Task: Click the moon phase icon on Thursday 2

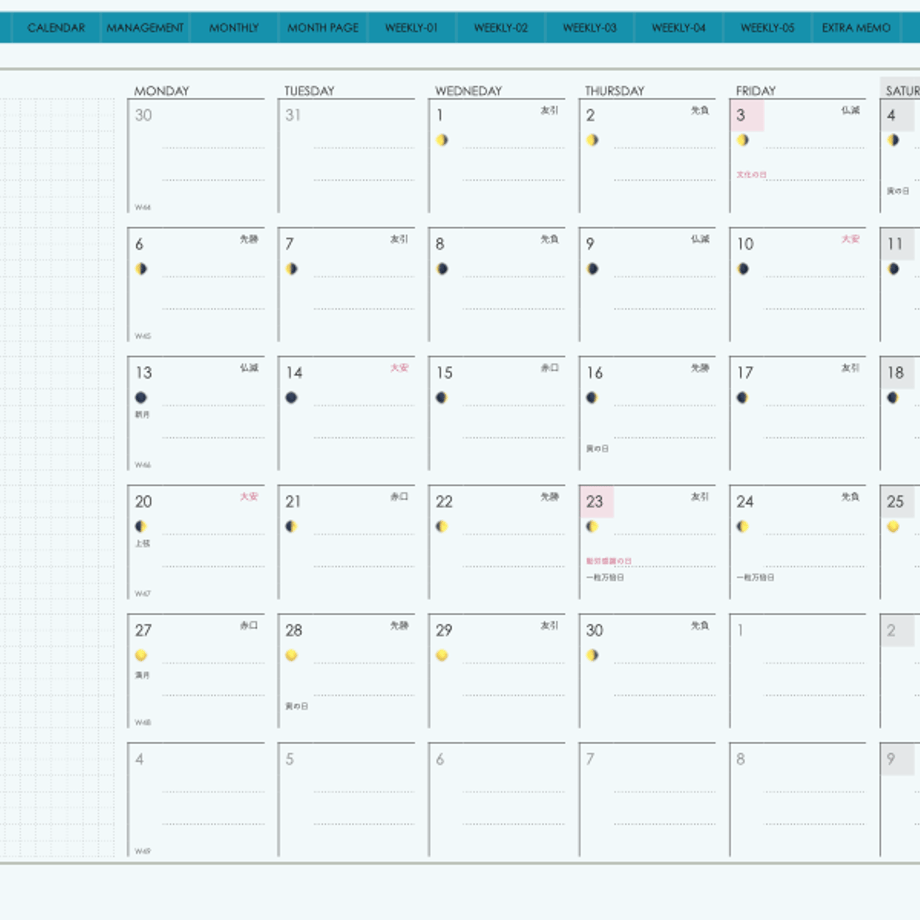Action: (592, 140)
